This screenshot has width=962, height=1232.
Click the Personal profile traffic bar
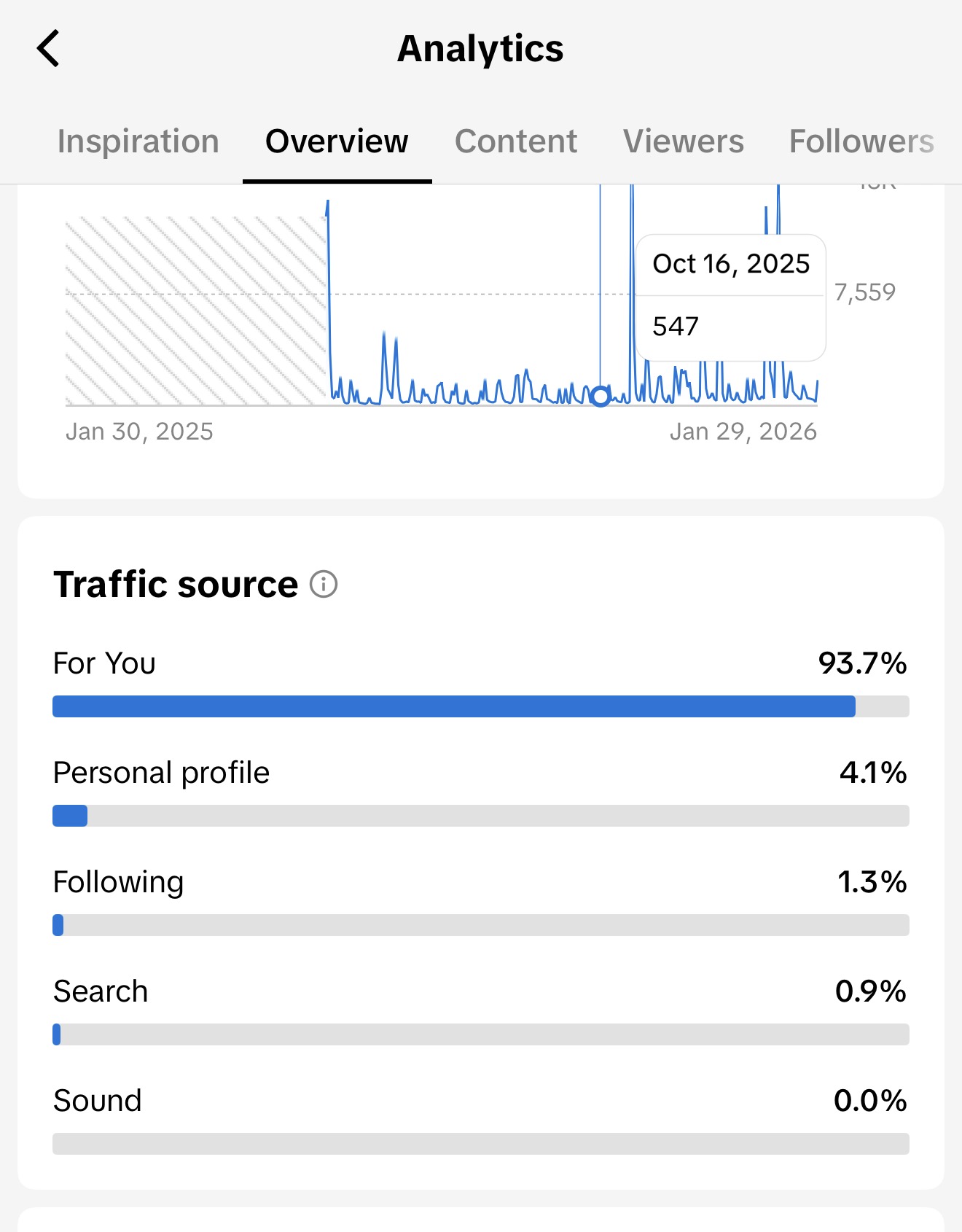[x=480, y=816]
